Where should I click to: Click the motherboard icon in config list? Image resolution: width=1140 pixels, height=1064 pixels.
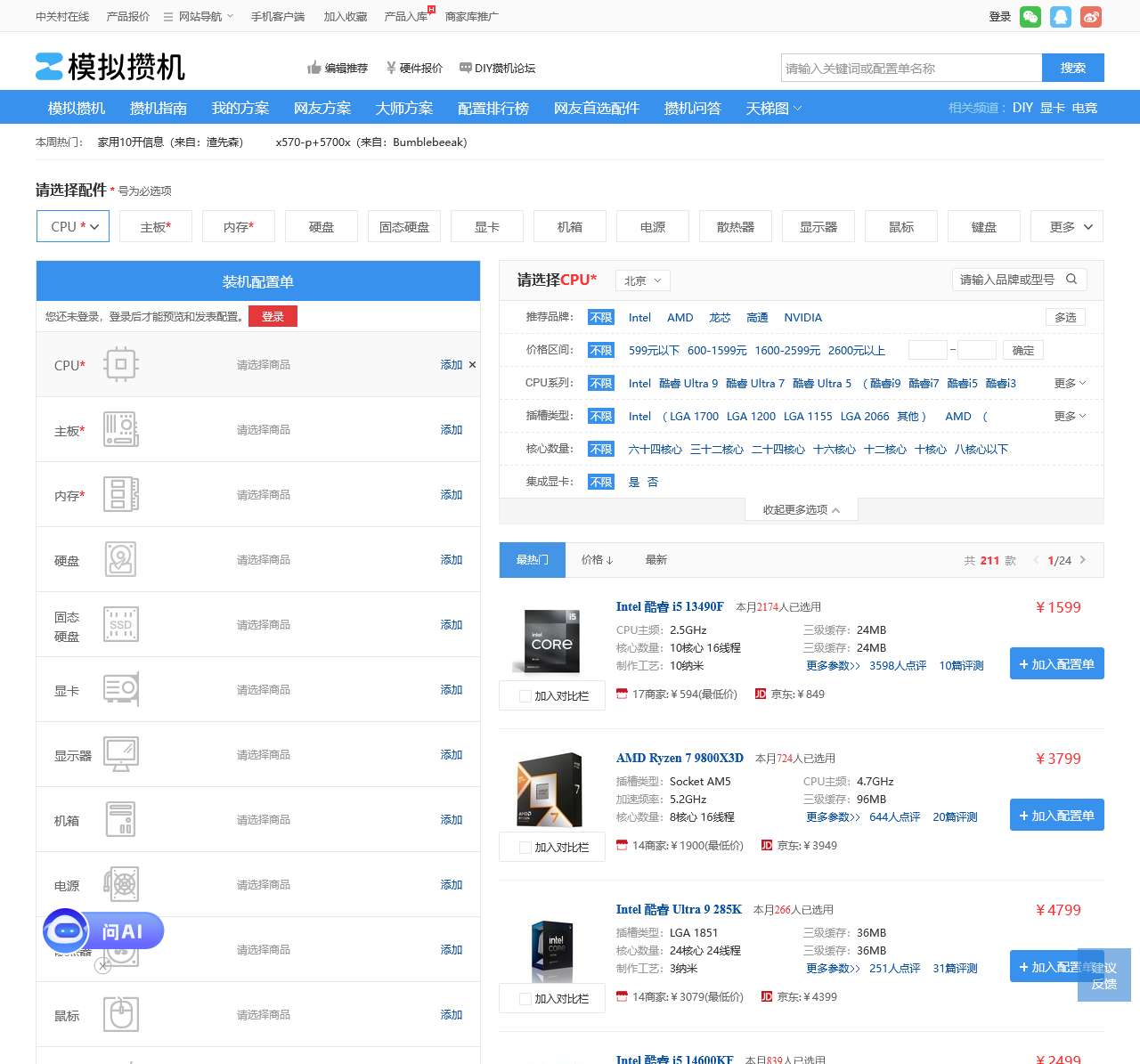pos(121,429)
